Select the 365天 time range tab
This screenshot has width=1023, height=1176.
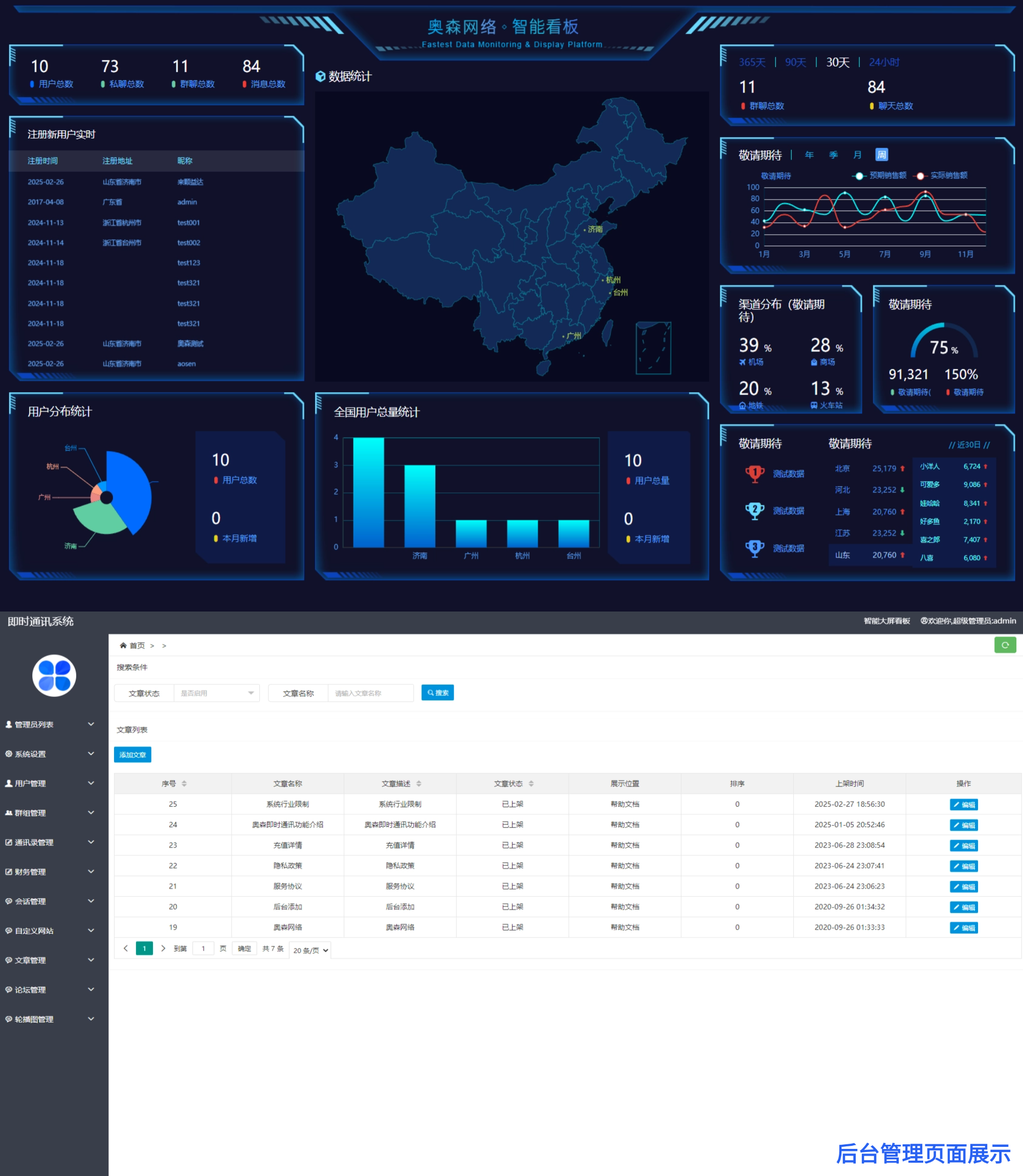click(752, 62)
